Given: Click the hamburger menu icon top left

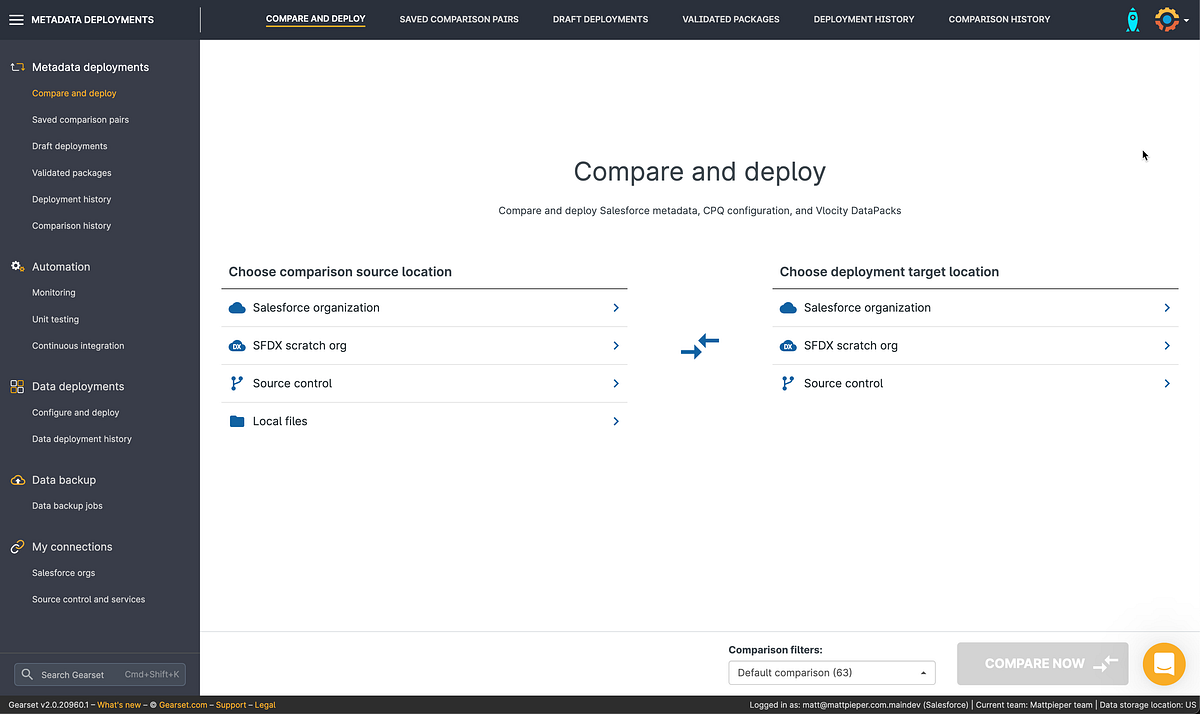Looking at the screenshot, I should click(16, 18).
